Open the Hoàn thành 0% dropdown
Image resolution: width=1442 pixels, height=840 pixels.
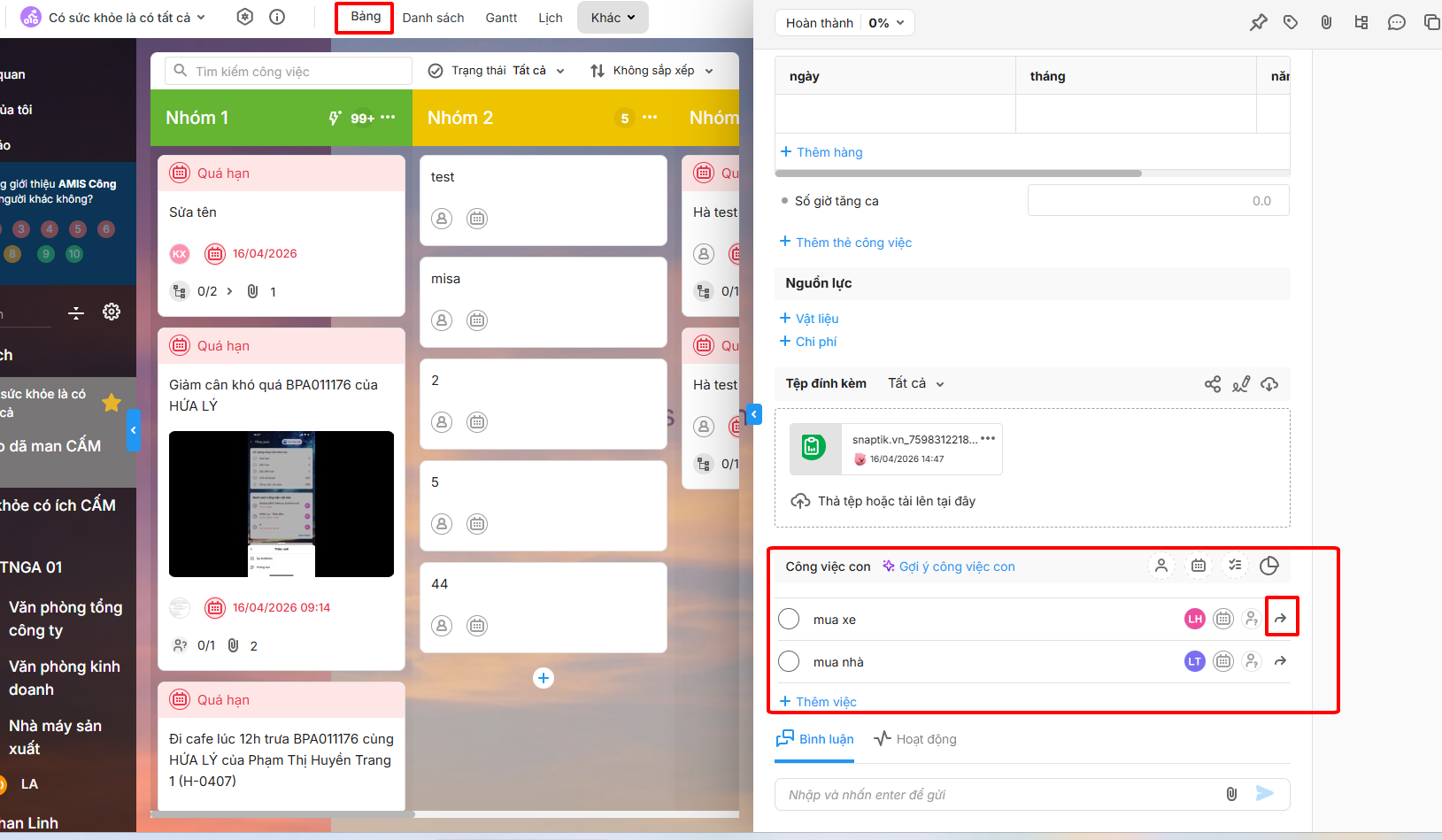tap(844, 23)
